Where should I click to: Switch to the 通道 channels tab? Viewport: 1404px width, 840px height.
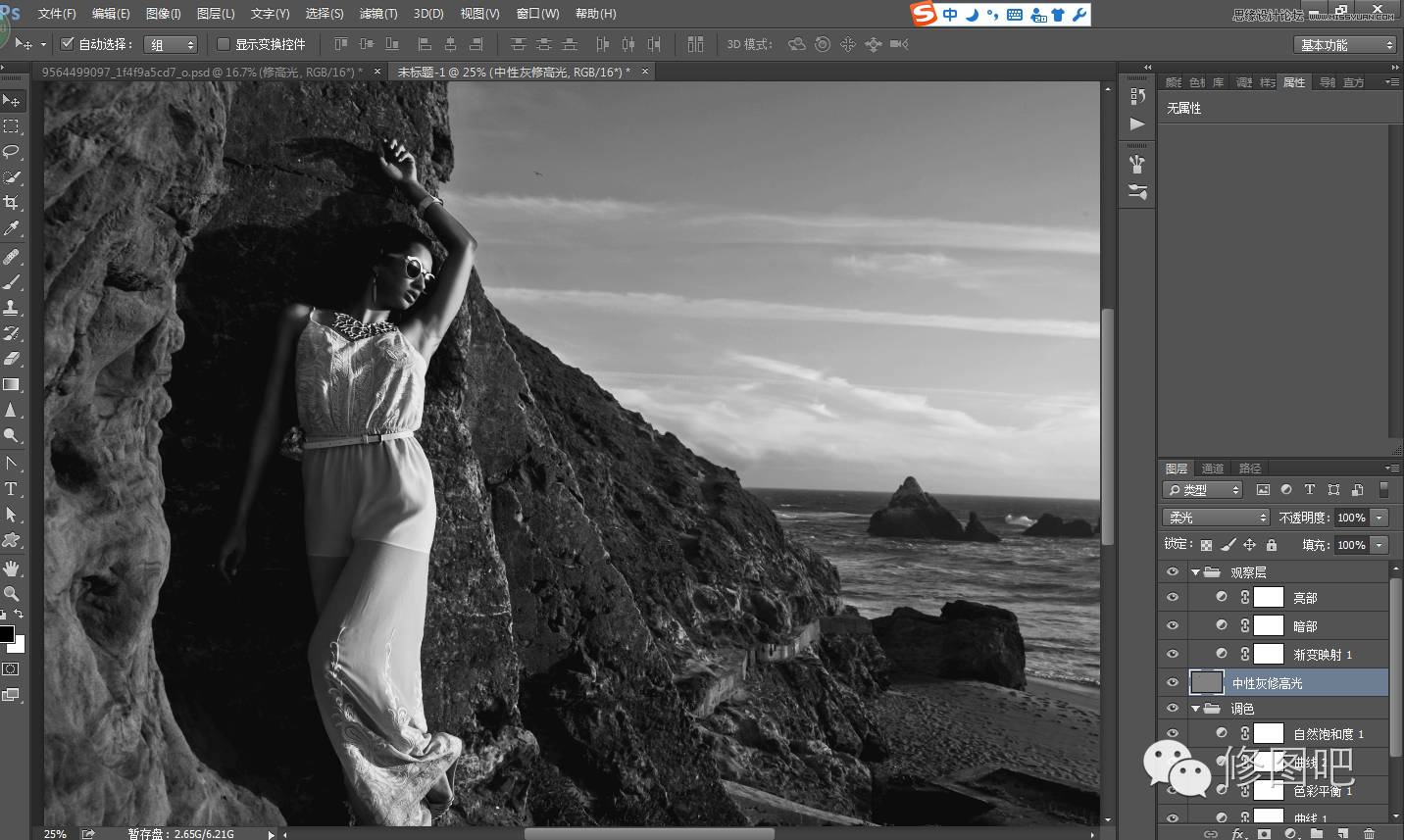point(1213,469)
